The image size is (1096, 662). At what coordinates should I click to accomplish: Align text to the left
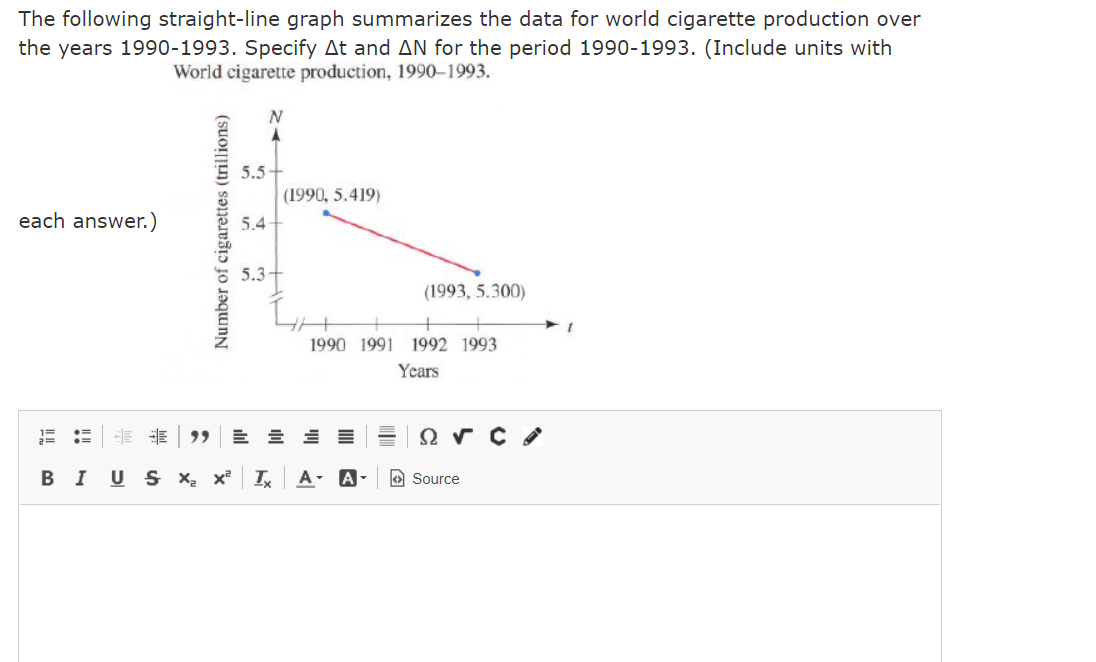240,438
